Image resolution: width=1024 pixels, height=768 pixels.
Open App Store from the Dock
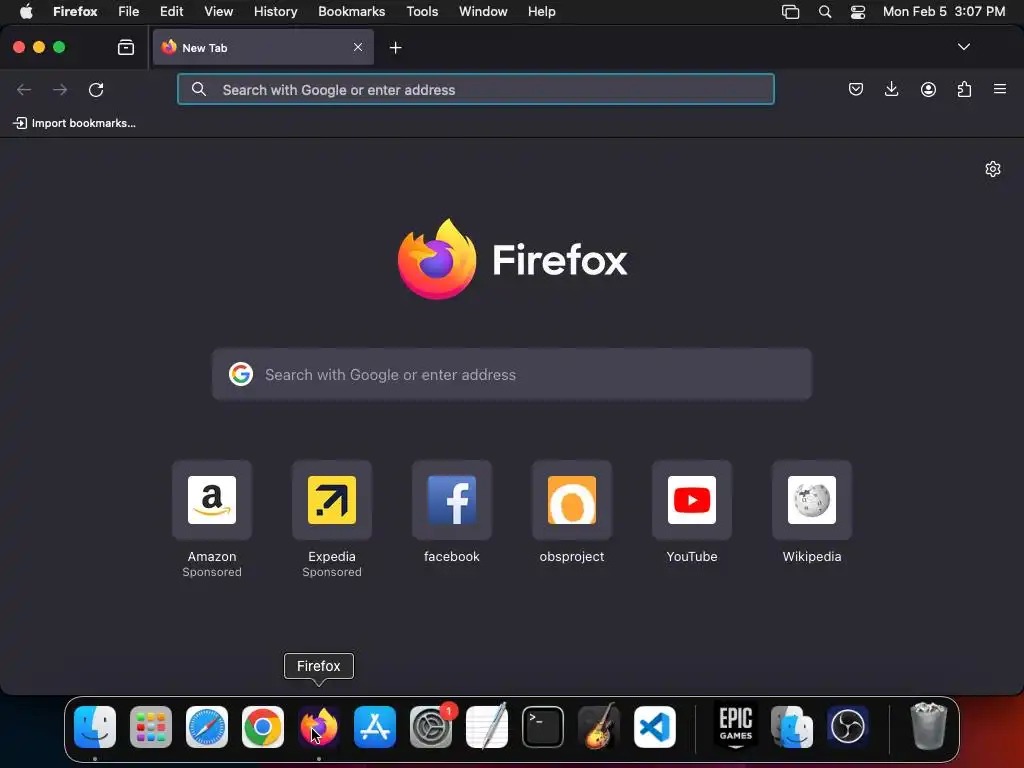[375, 727]
